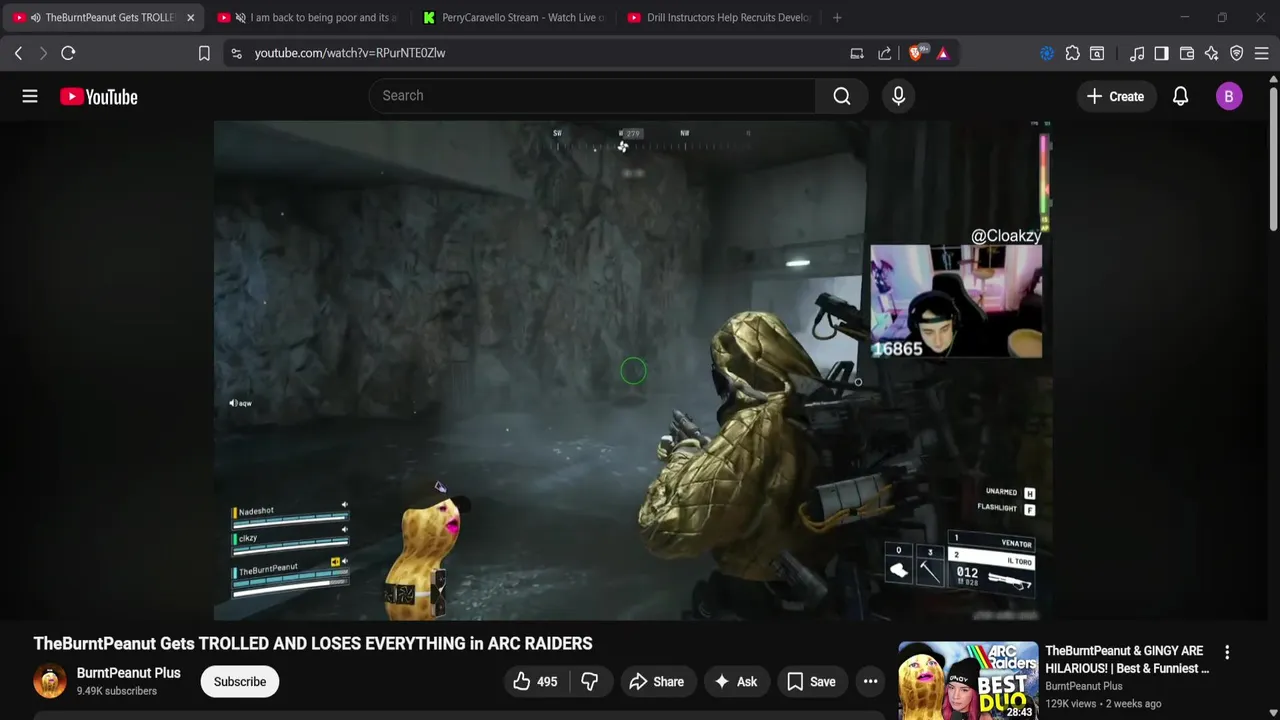Open the media control music note
This screenshot has width=1280, height=720.
[1137, 53]
